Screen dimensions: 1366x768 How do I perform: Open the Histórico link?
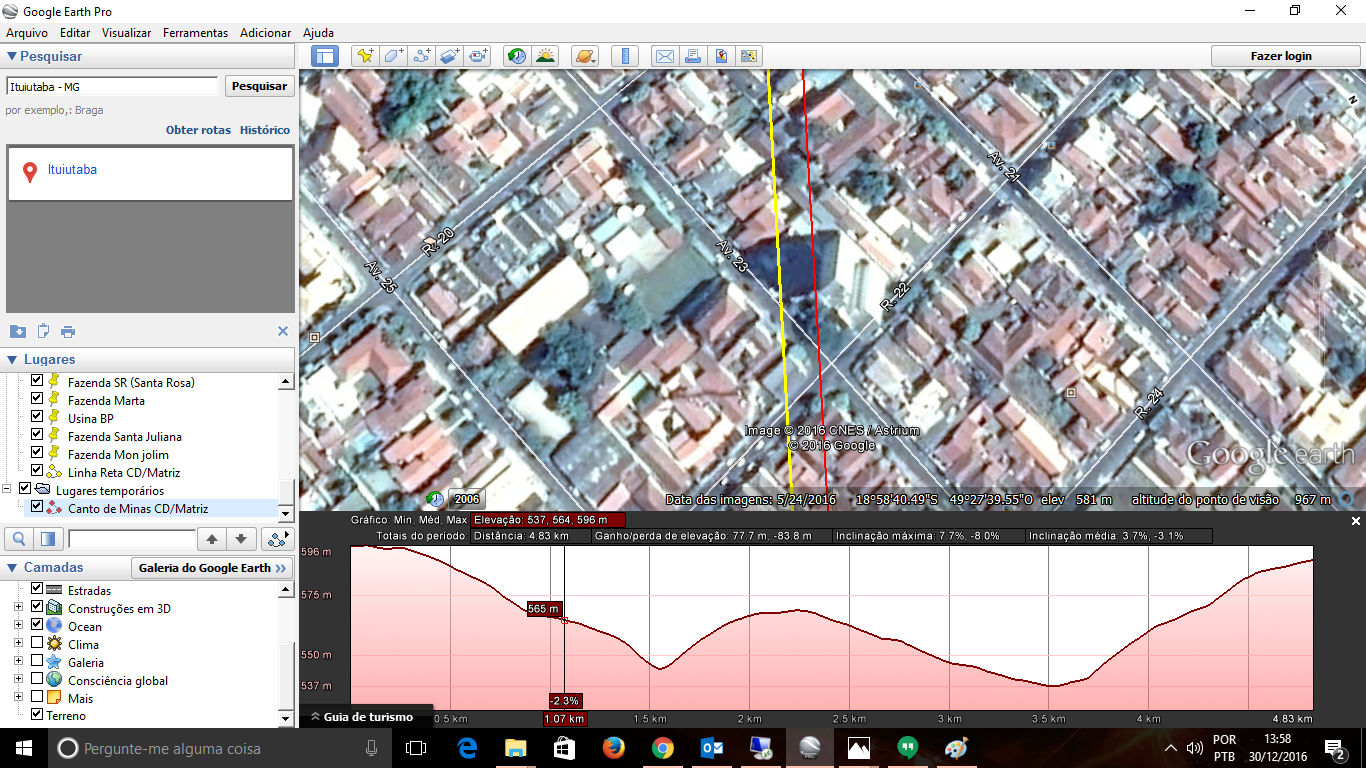pos(265,130)
